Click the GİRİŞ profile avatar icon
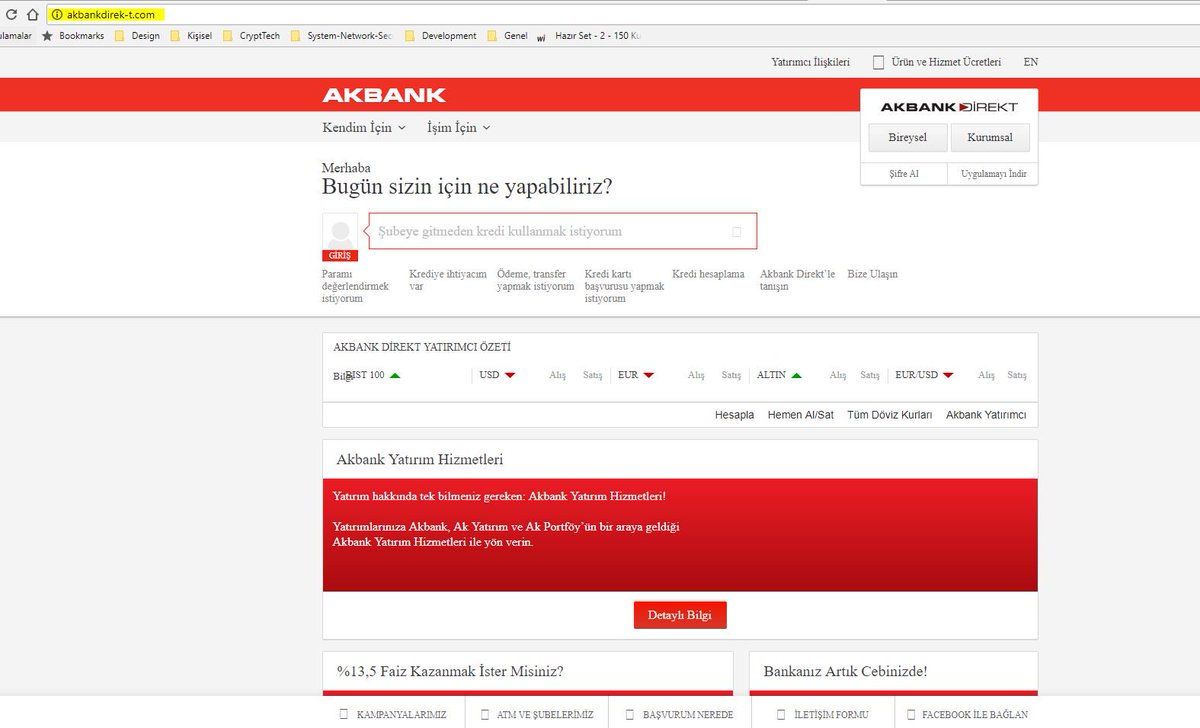The image size is (1200, 728). (x=339, y=231)
